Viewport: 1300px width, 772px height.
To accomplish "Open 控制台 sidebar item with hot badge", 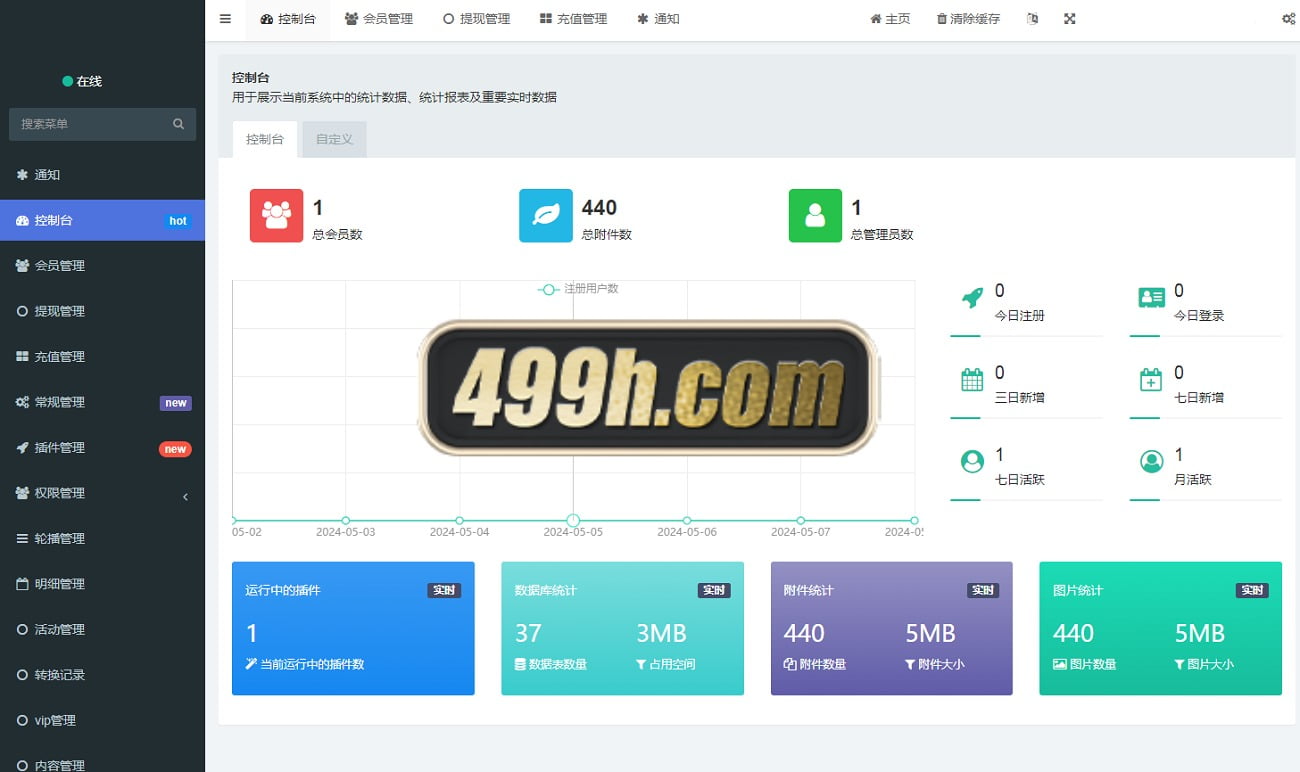I will [x=102, y=220].
